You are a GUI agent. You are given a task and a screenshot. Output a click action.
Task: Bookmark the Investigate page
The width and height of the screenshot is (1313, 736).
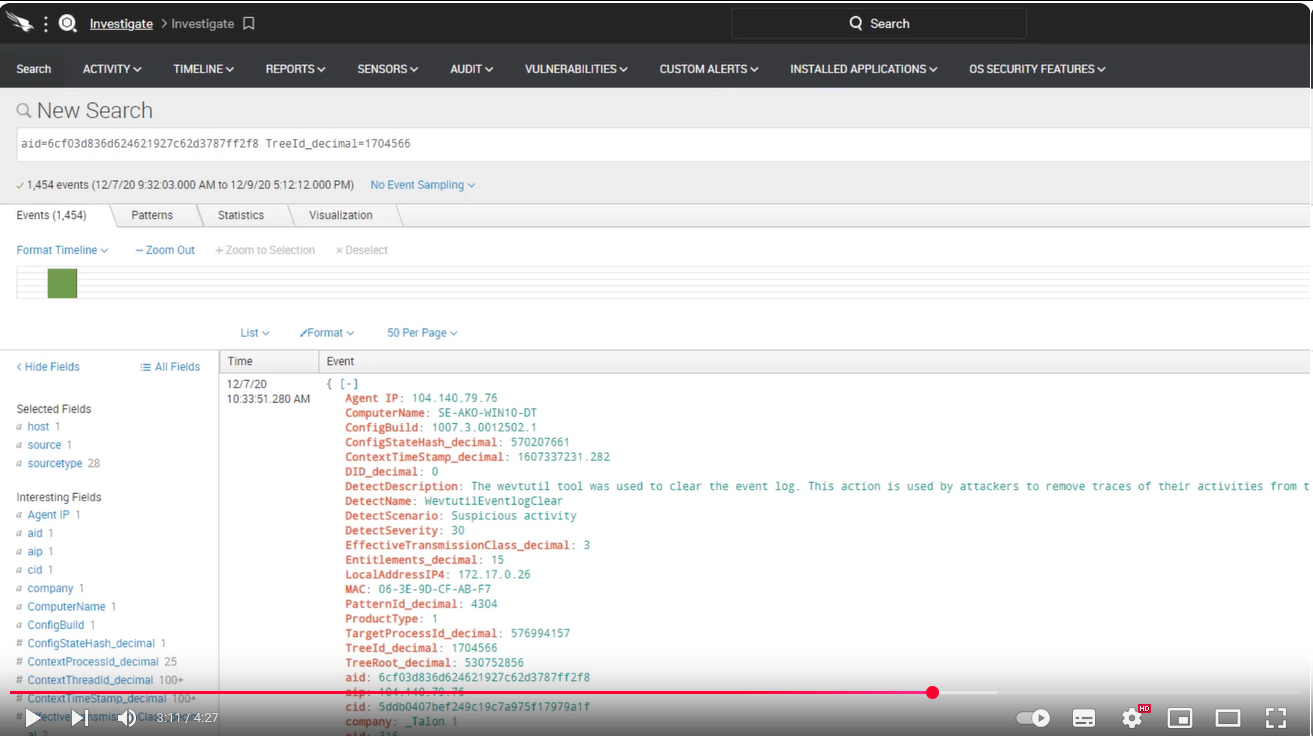(249, 23)
